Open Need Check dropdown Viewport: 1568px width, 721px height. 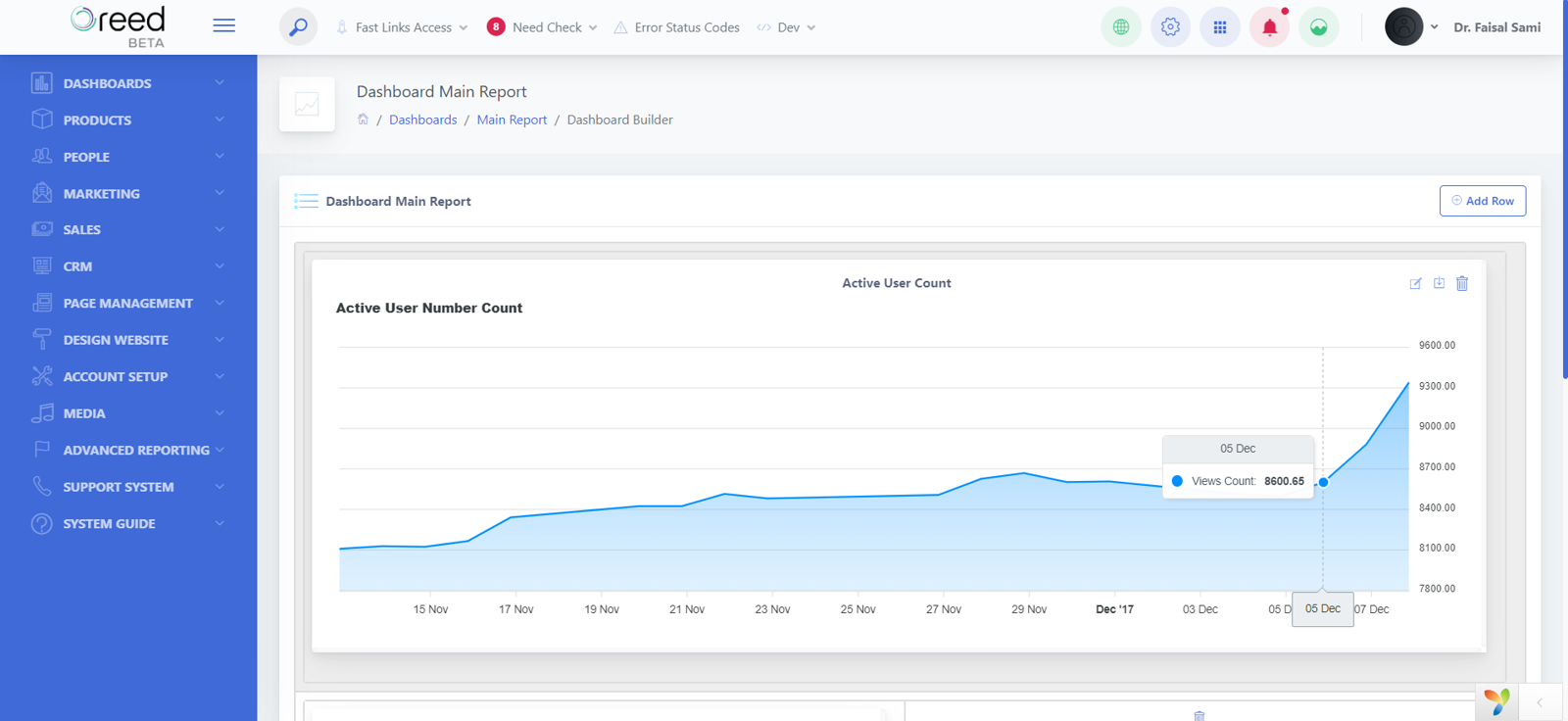point(542,27)
